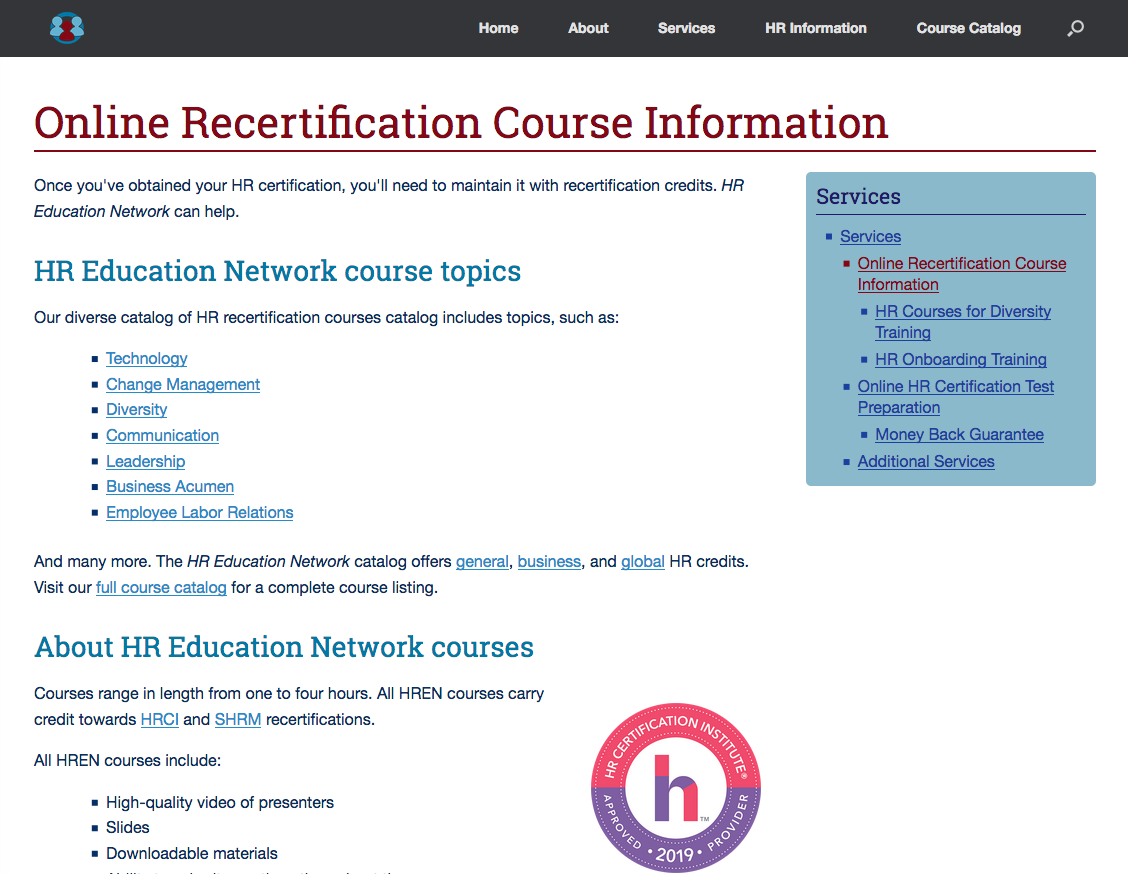Follow the SHRM recertification link
The image size is (1128, 874).
point(237,719)
